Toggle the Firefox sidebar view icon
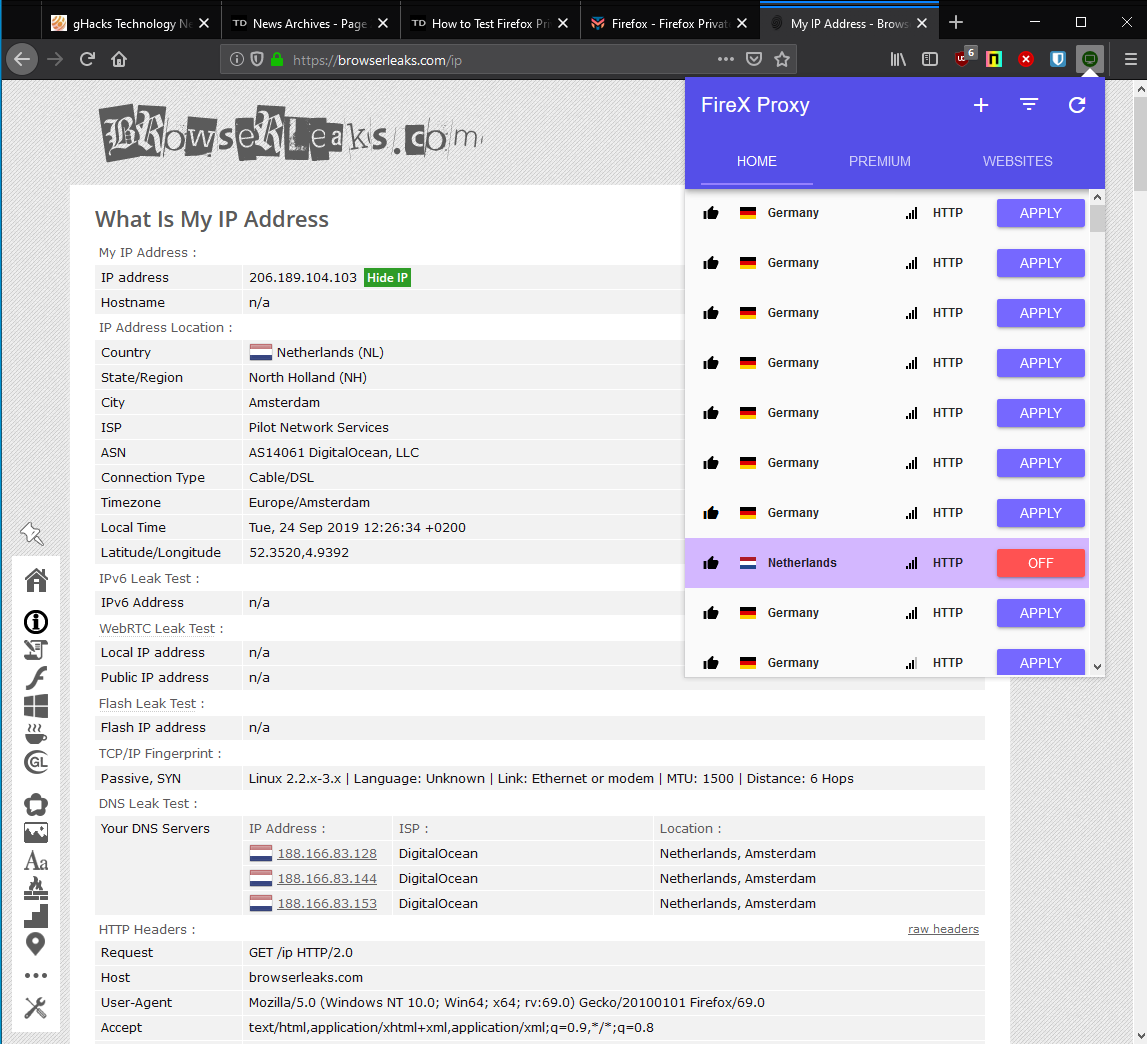The height and width of the screenshot is (1044, 1147). pyautogui.click(x=930, y=59)
